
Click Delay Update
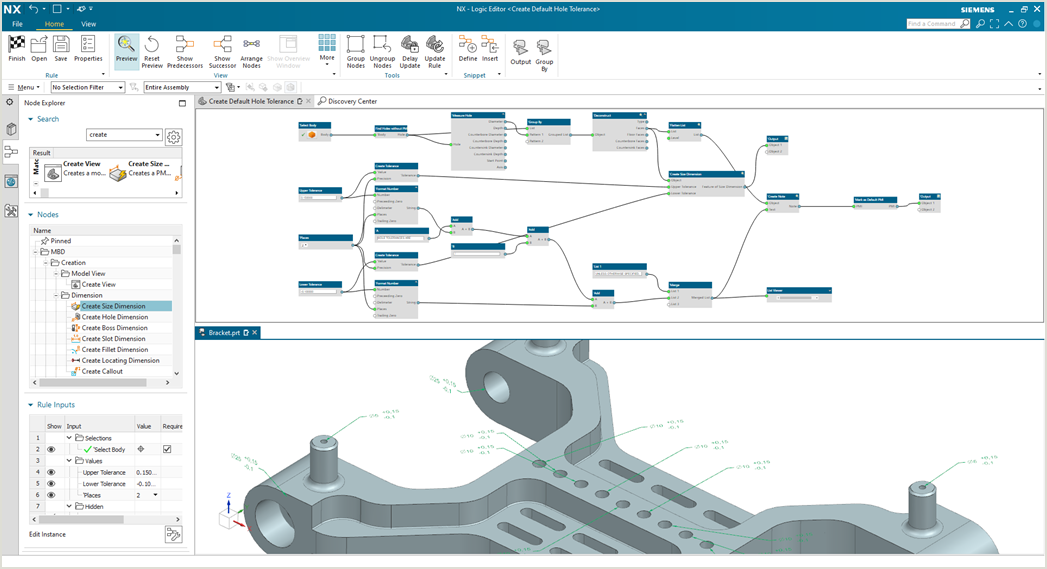click(x=410, y=51)
